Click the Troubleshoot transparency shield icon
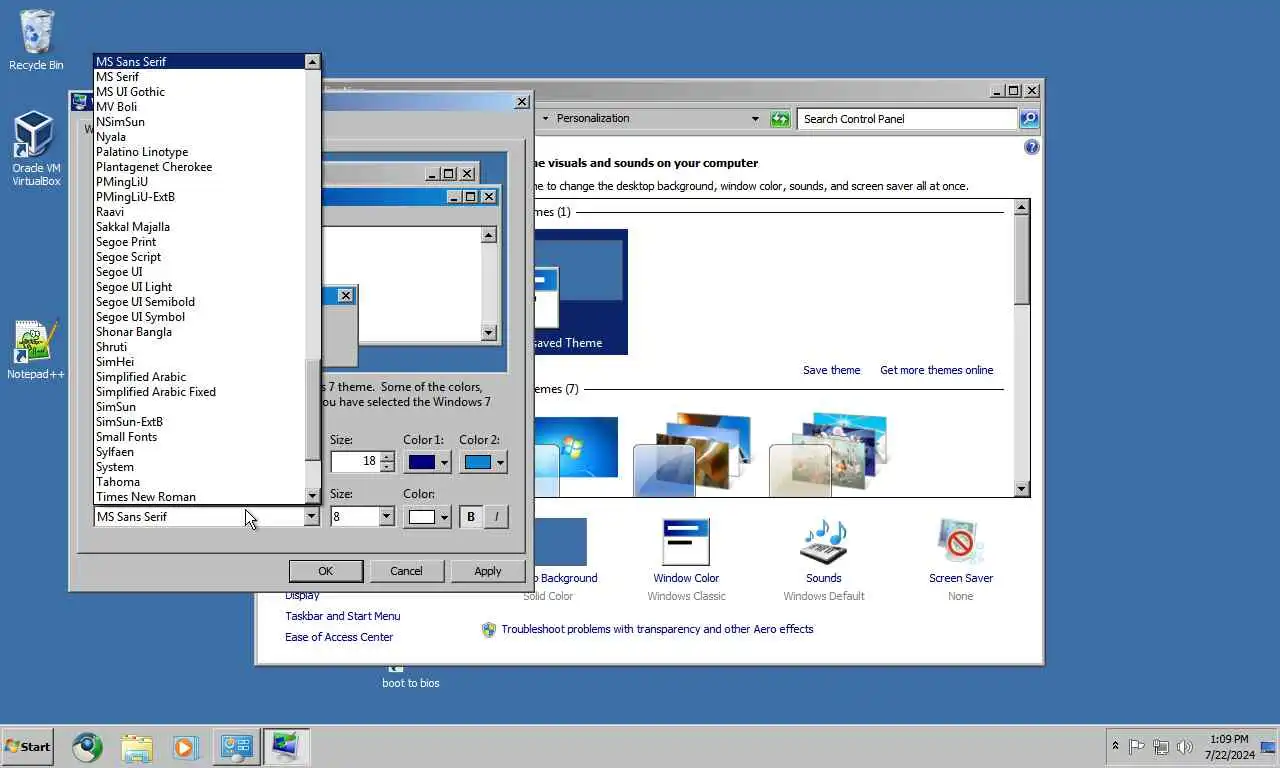This screenshot has height=768, width=1280. pyautogui.click(x=489, y=630)
